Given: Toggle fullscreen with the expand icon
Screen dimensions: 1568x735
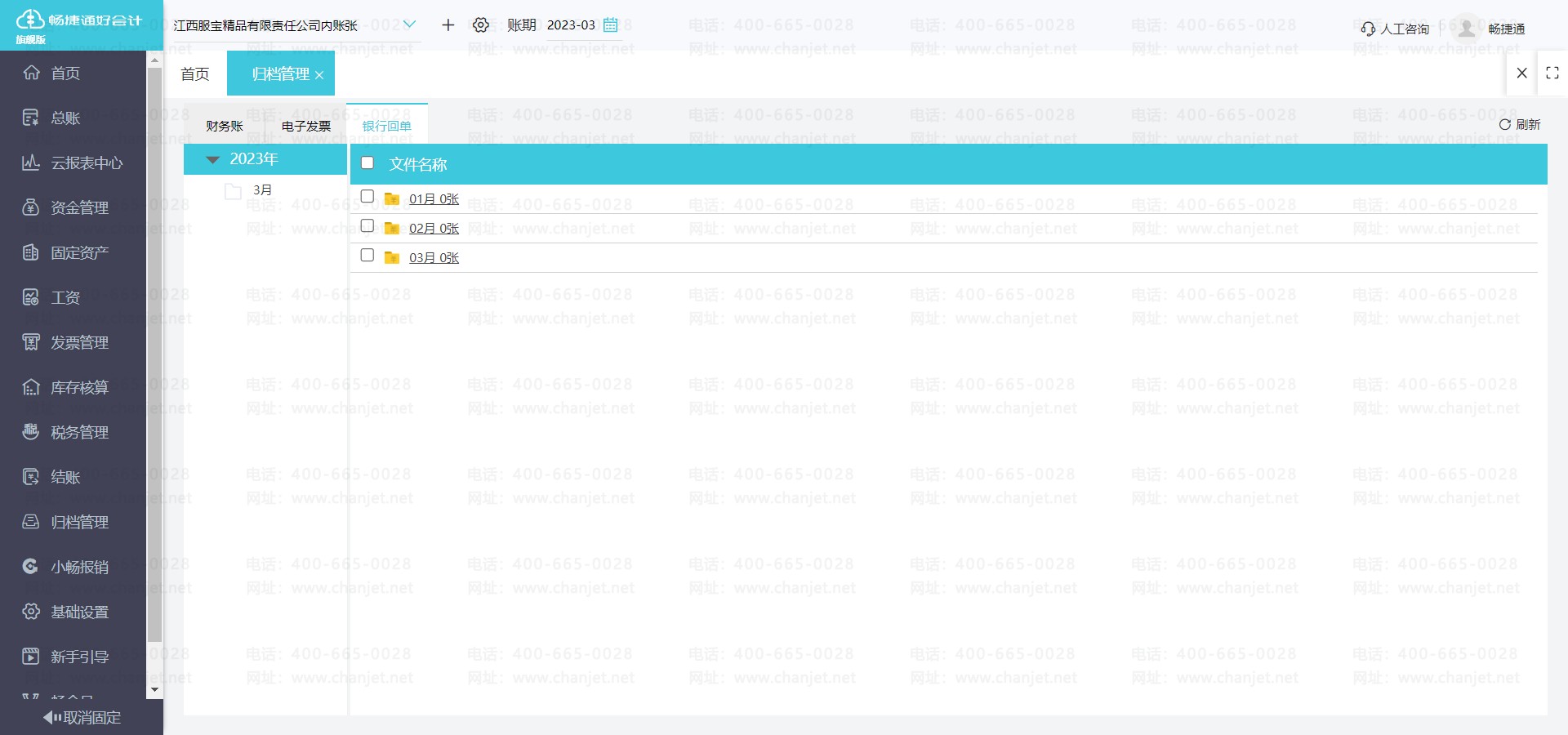Looking at the screenshot, I should [1552, 73].
